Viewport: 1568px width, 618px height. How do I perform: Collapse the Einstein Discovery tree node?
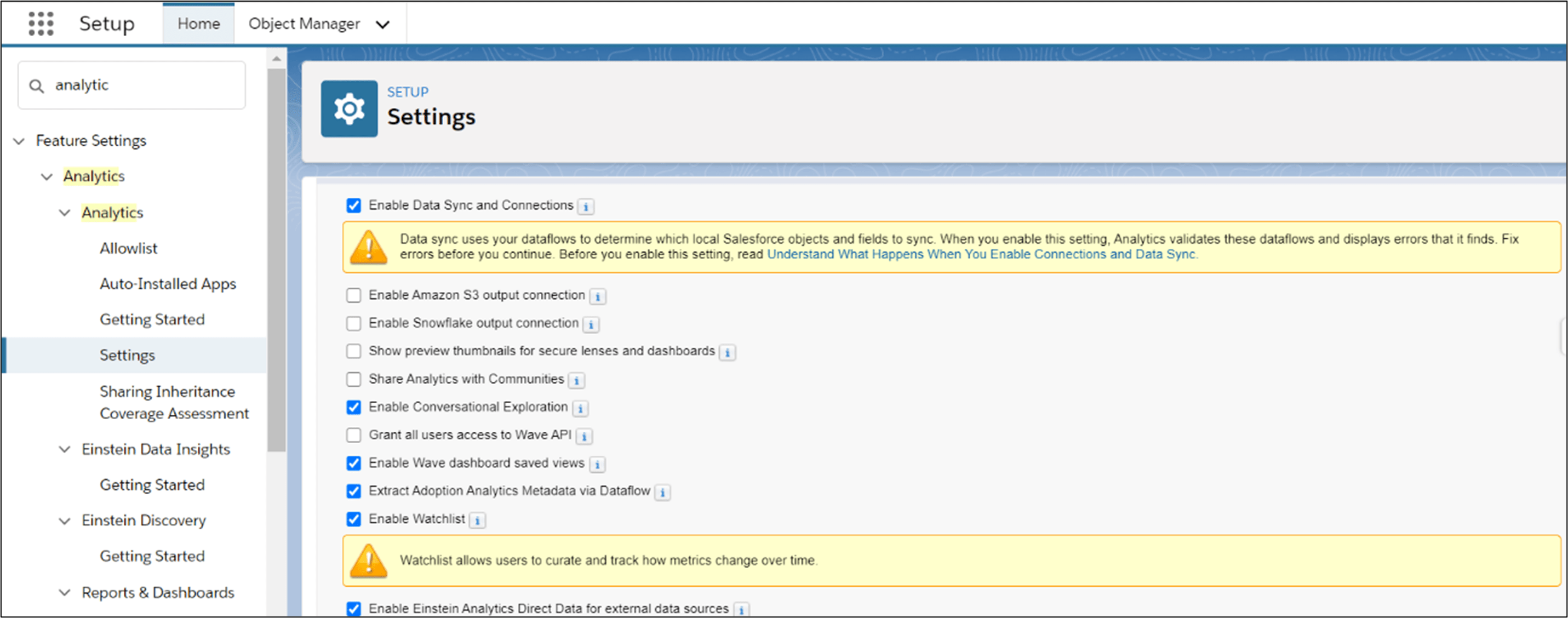(x=65, y=521)
